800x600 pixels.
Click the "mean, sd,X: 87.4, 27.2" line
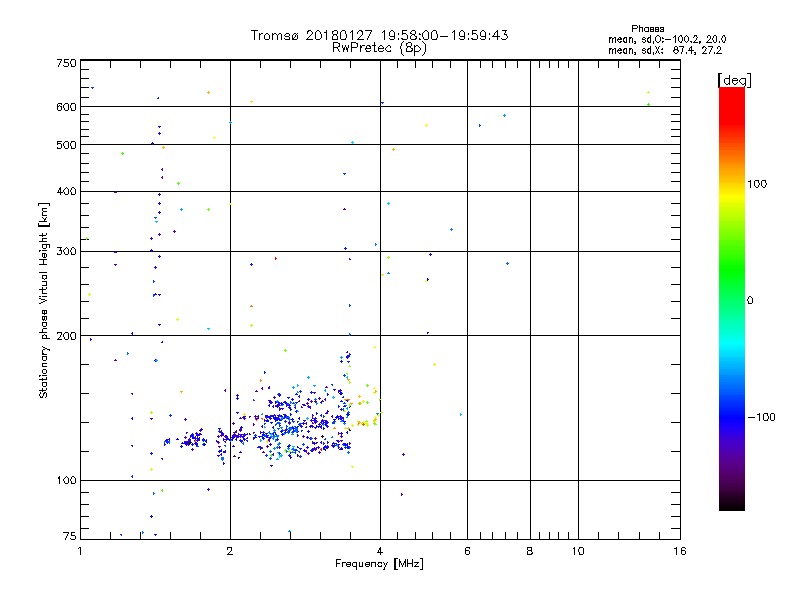click(665, 51)
